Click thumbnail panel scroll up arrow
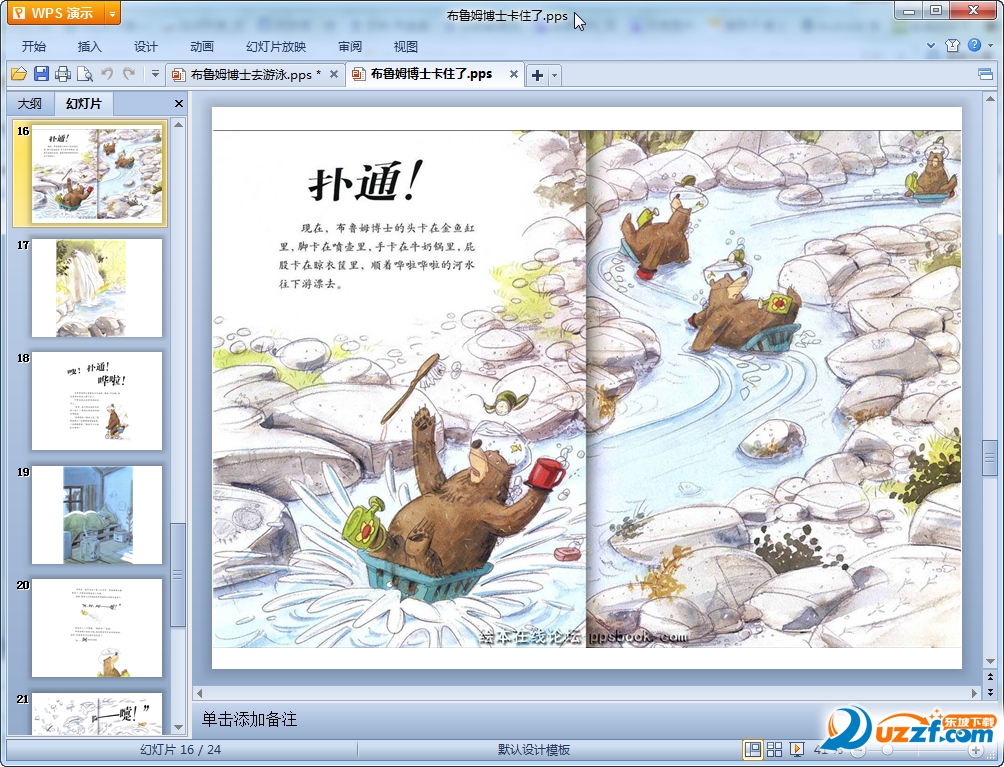1004x767 pixels. point(179,125)
